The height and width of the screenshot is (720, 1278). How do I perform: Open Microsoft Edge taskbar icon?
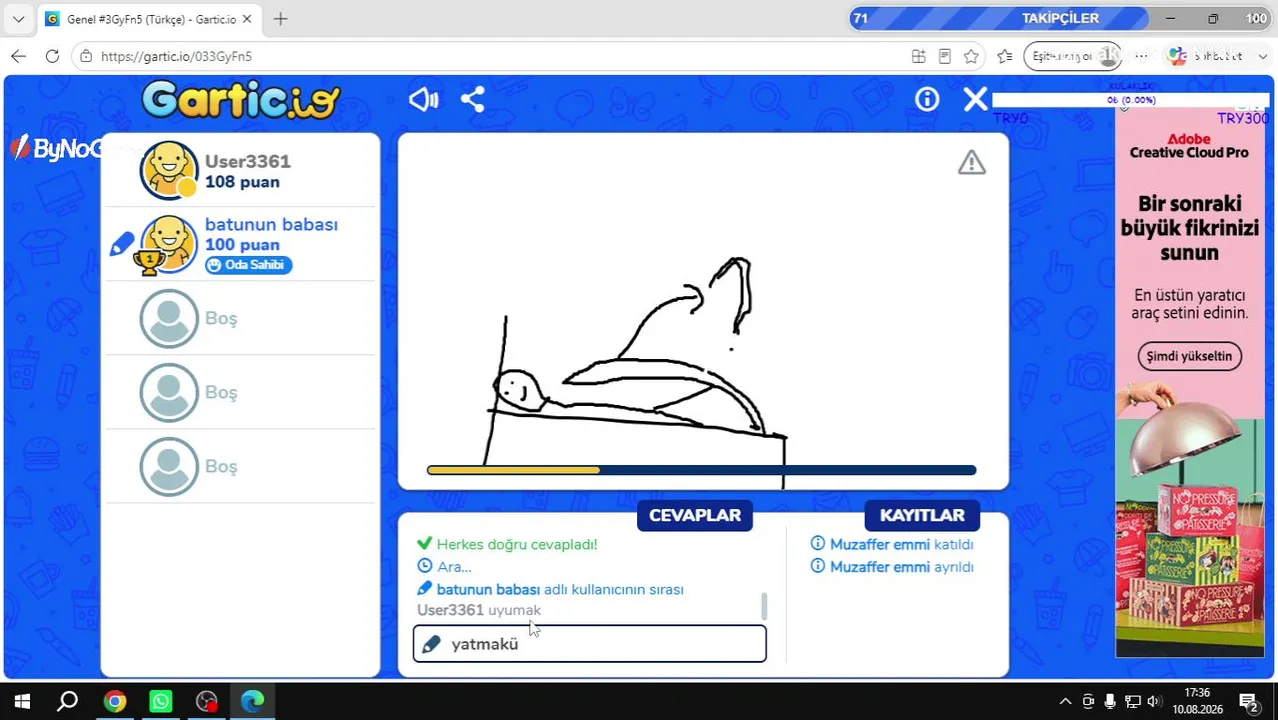253,701
